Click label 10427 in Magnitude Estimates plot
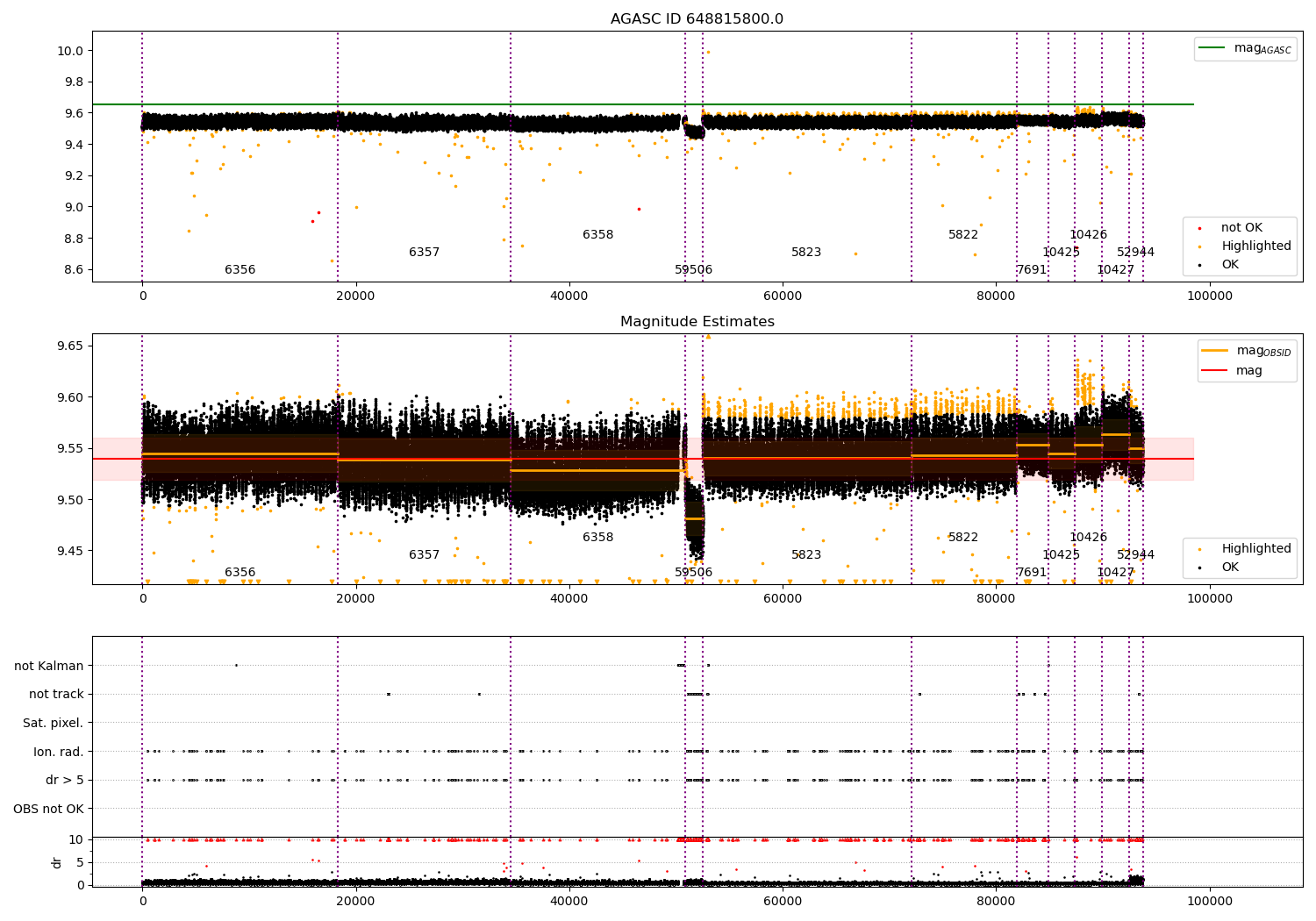This screenshot has width=1316, height=921. coord(1115,573)
